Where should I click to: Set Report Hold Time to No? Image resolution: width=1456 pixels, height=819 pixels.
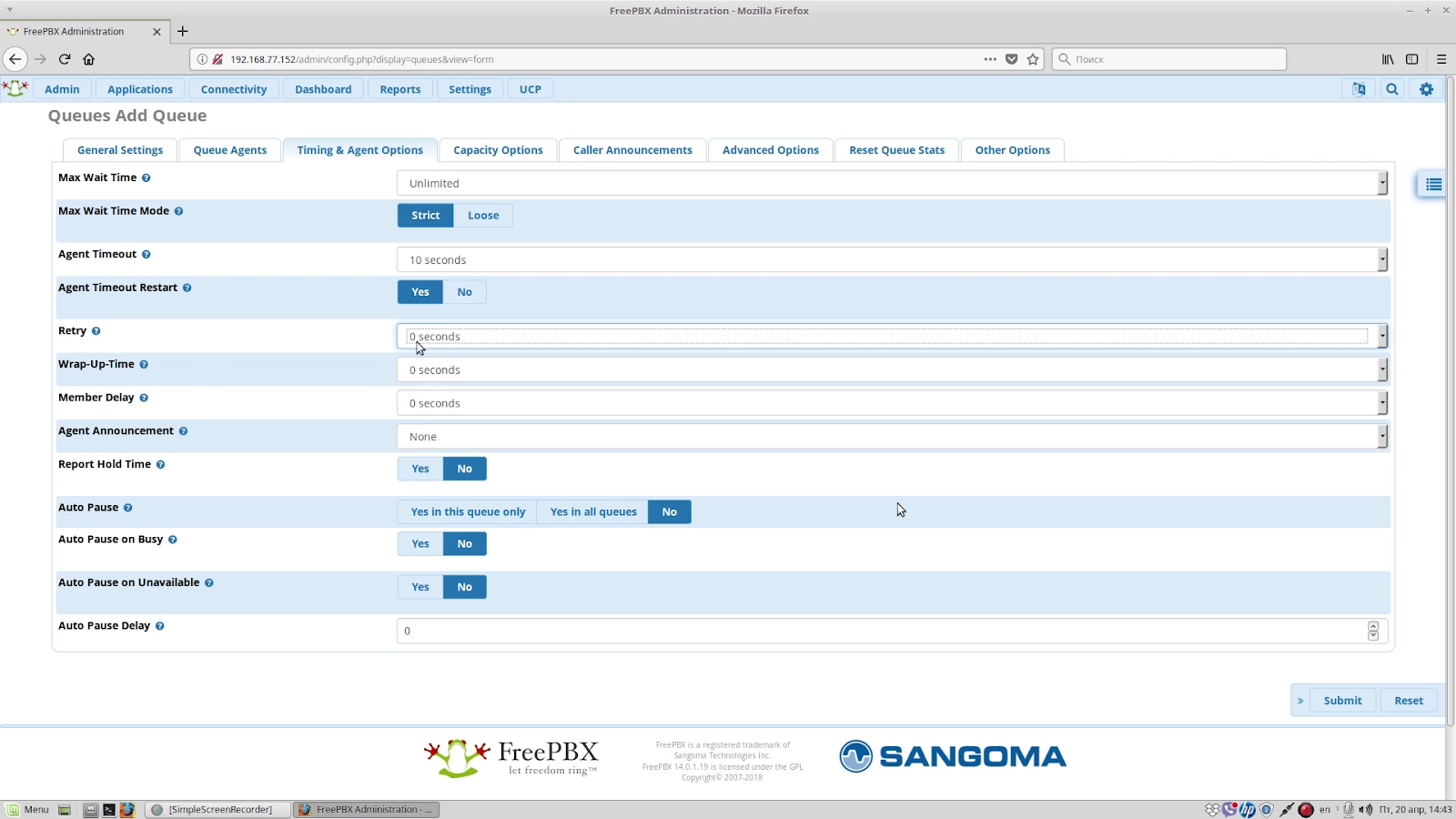(465, 469)
